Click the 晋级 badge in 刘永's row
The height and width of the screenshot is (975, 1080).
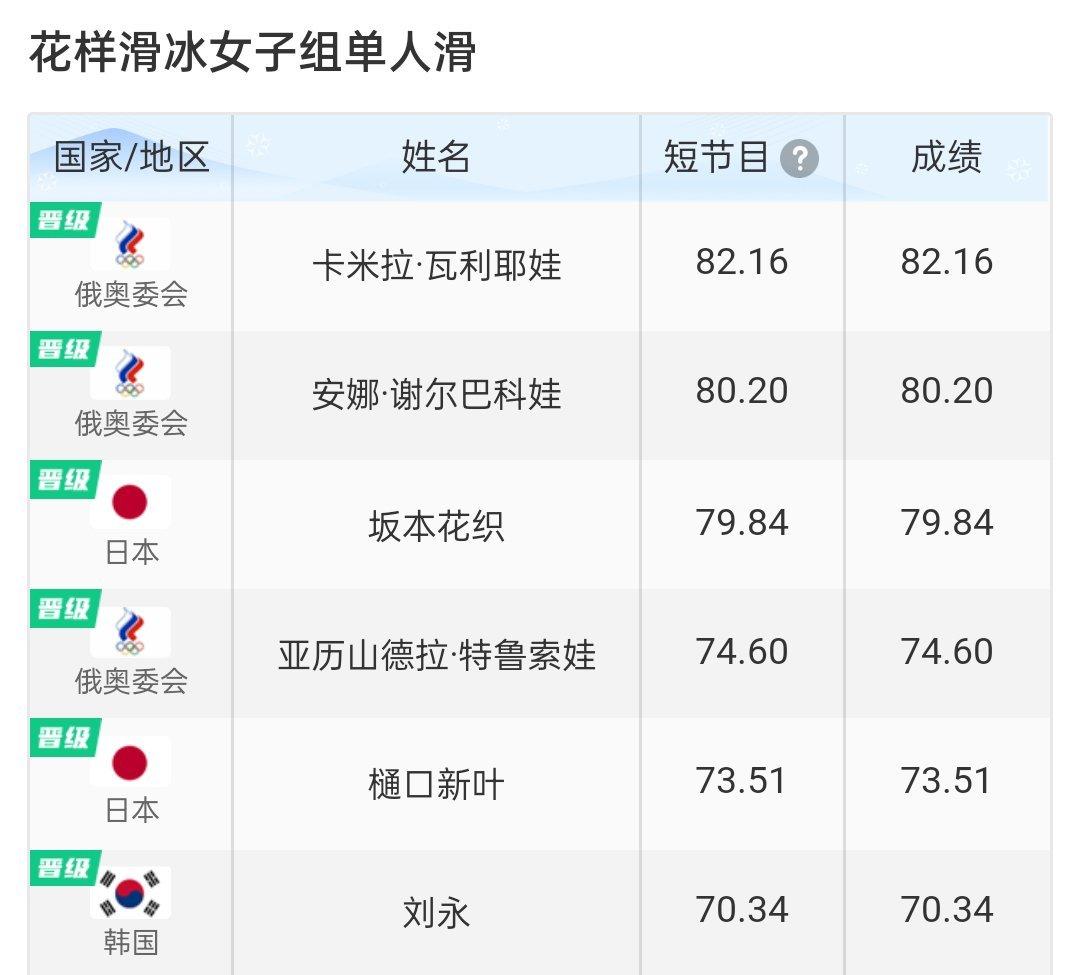click(65, 868)
